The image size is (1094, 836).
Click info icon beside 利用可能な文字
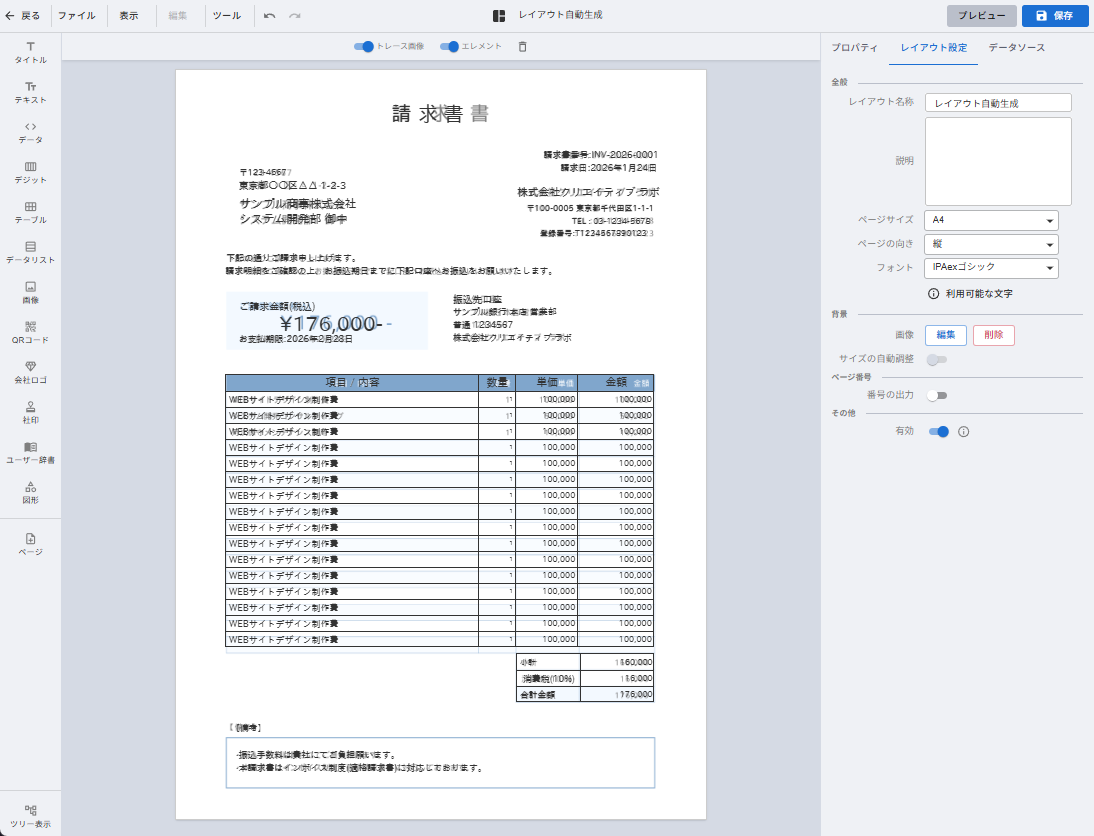[933, 294]
